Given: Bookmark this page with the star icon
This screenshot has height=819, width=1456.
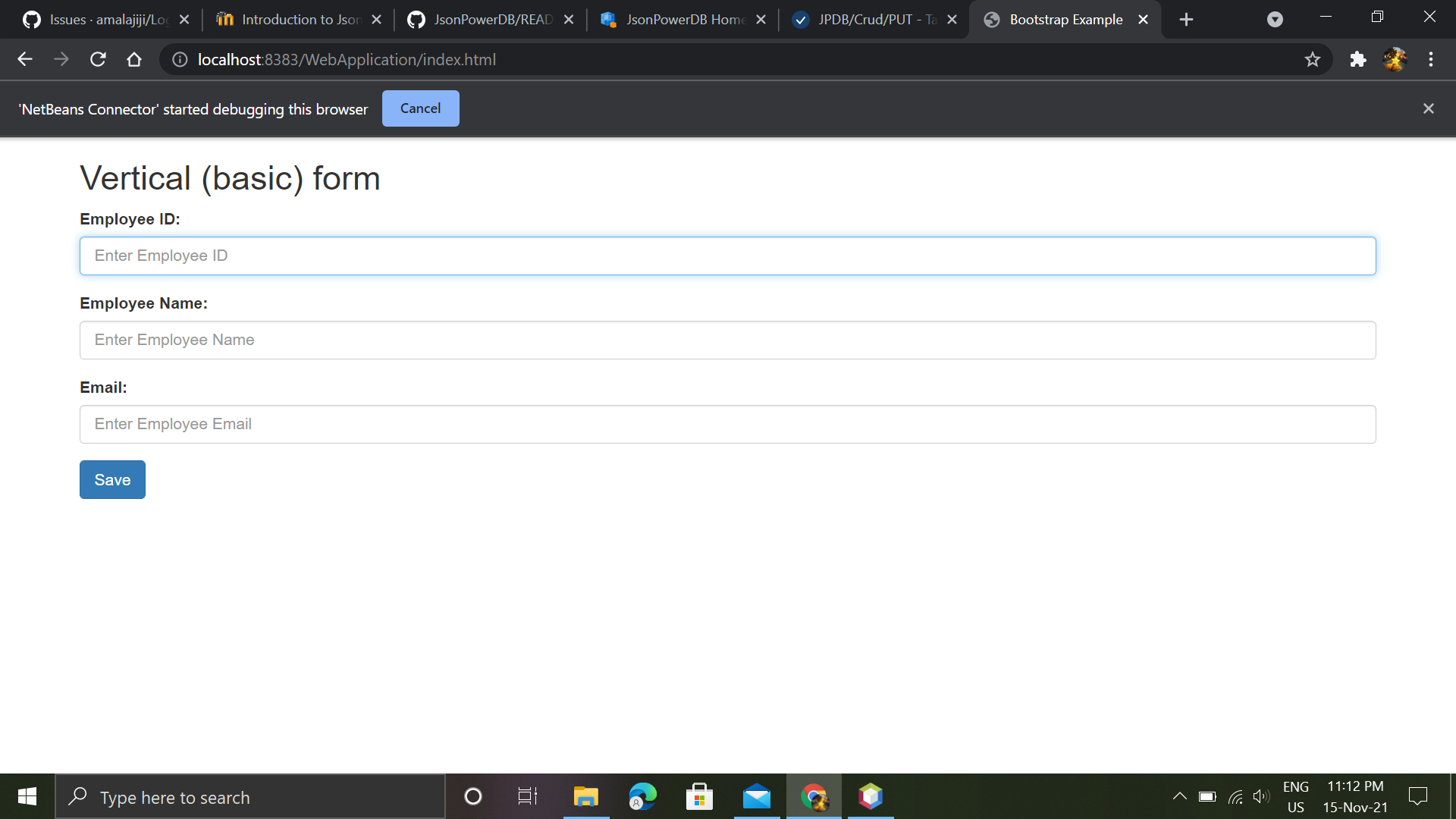Looking at the screenshot, I should tap(1313, 59).
